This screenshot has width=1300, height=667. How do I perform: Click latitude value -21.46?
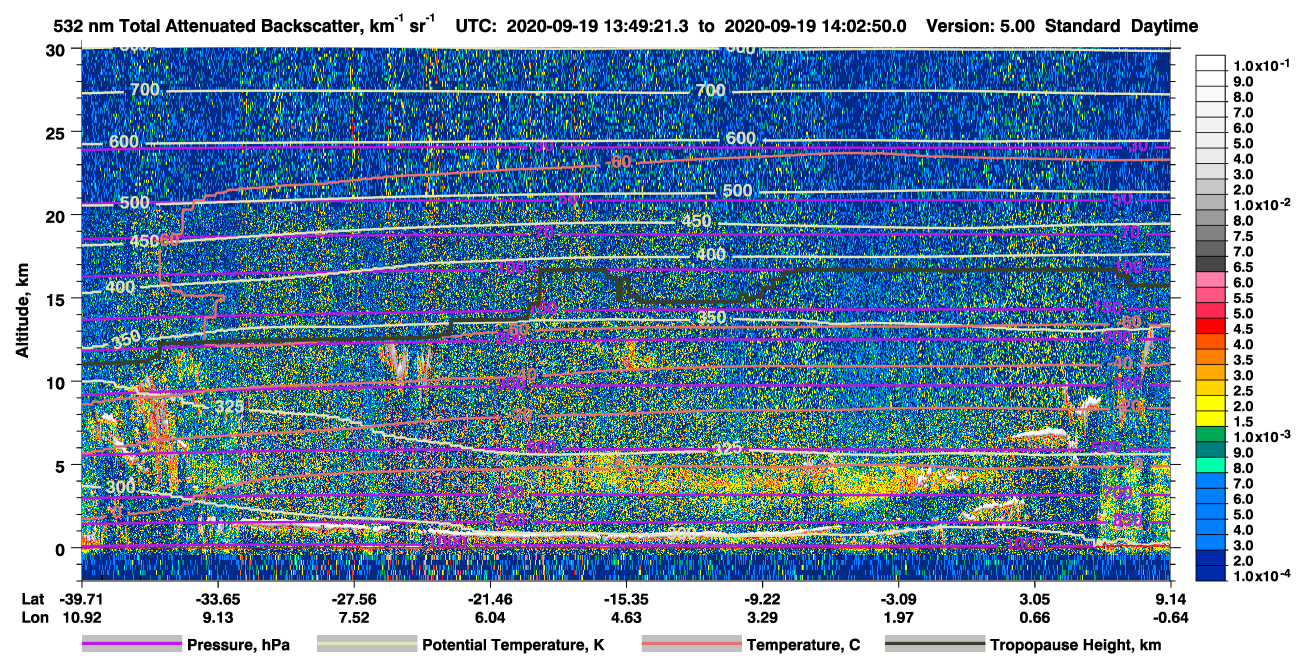pos(490,598)
